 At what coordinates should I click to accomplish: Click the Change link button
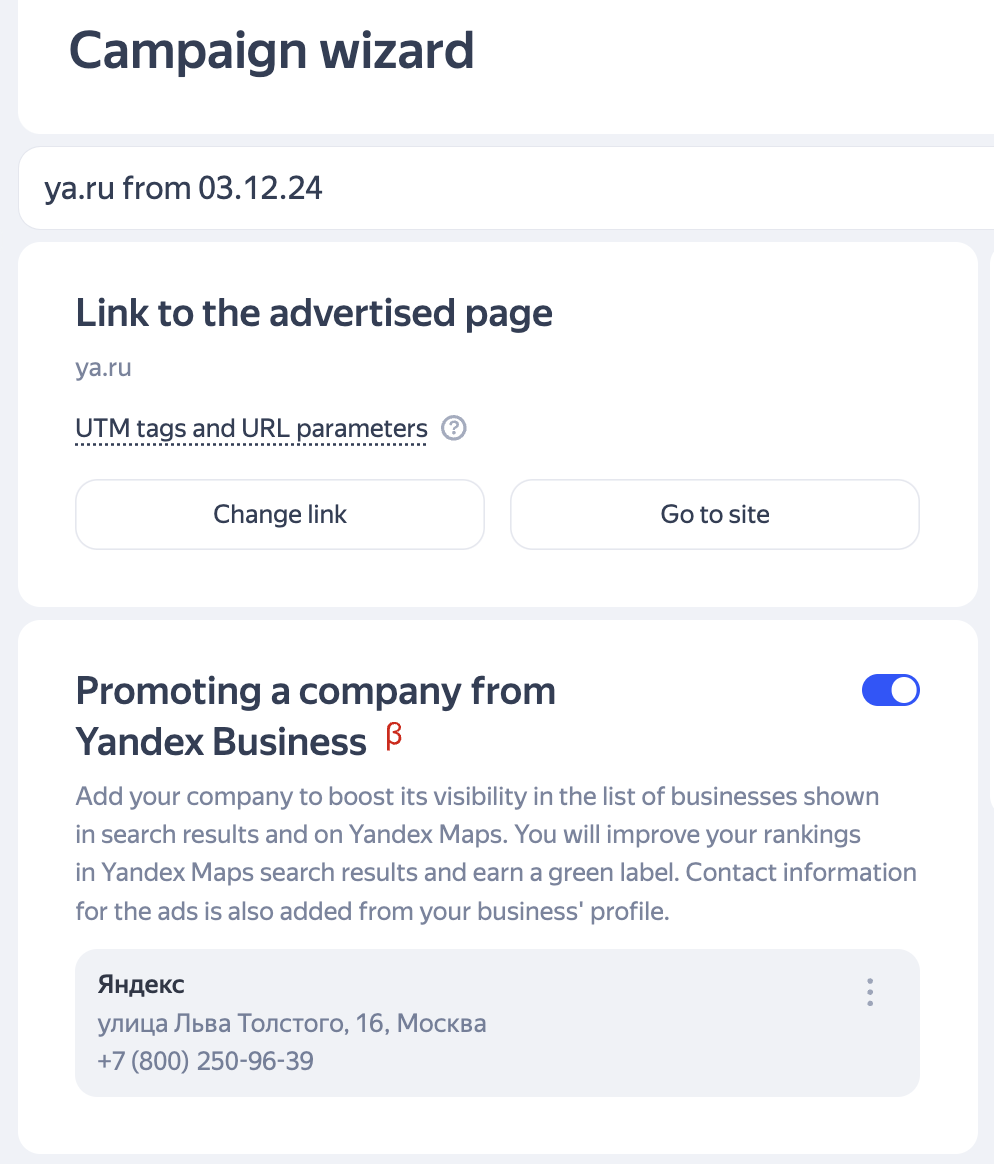click(280, 514)
